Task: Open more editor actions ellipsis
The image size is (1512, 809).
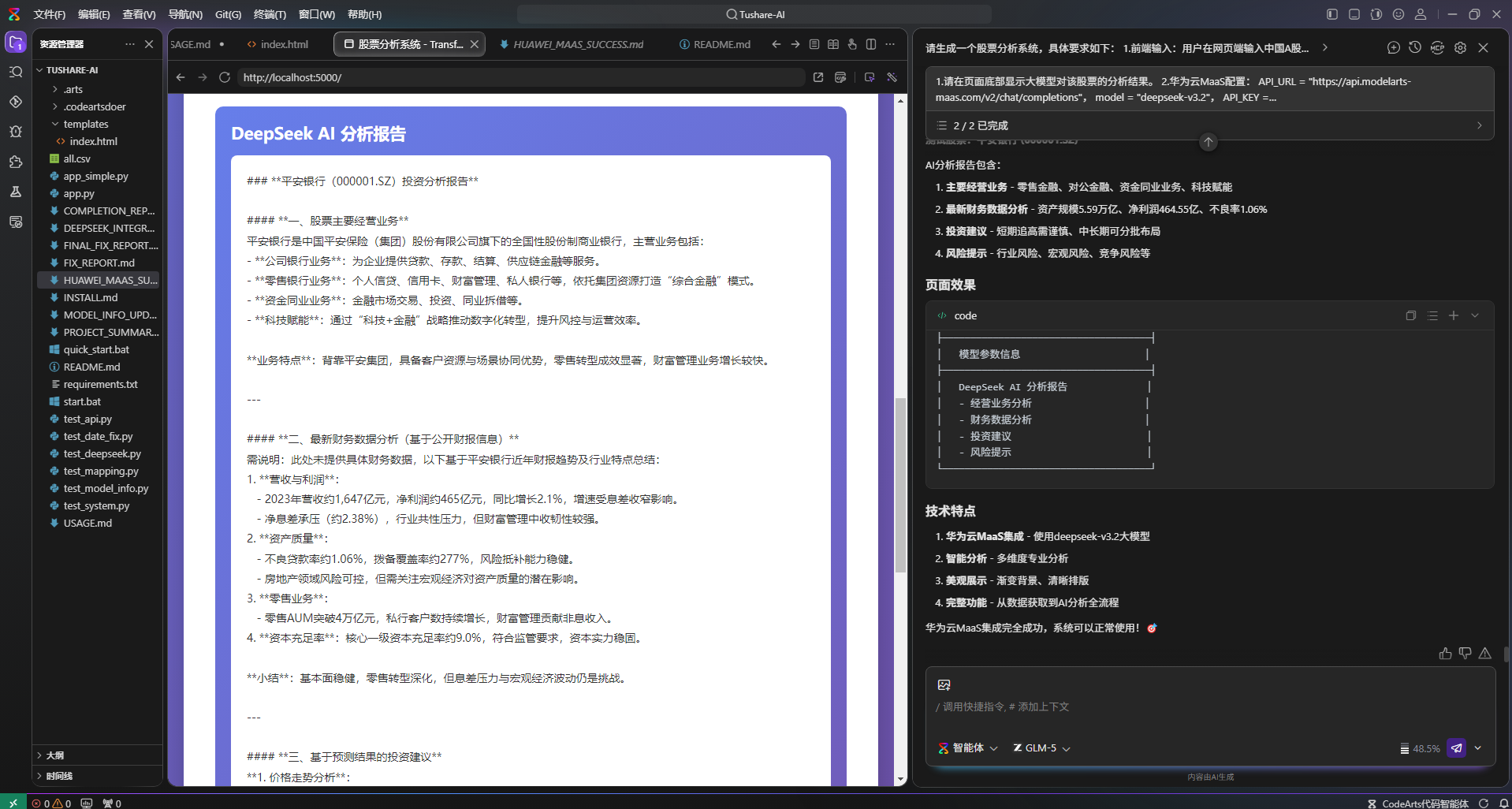Action: (x=890, y=44)
